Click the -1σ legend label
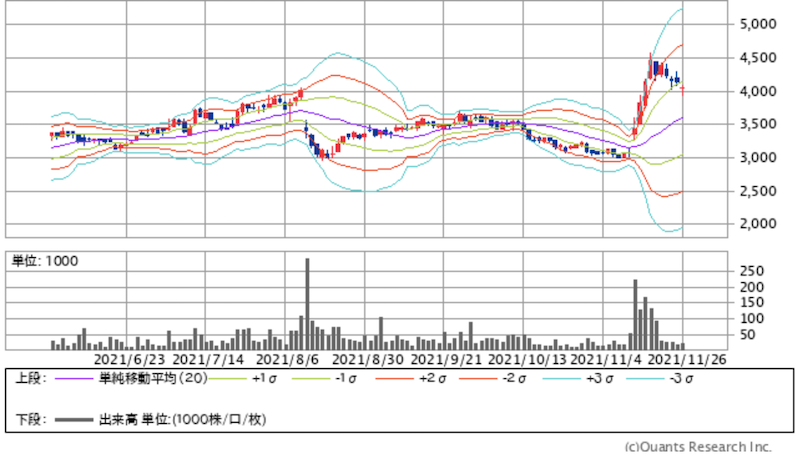Viewport: 800px width, 456px height. (x=346, y=379)
